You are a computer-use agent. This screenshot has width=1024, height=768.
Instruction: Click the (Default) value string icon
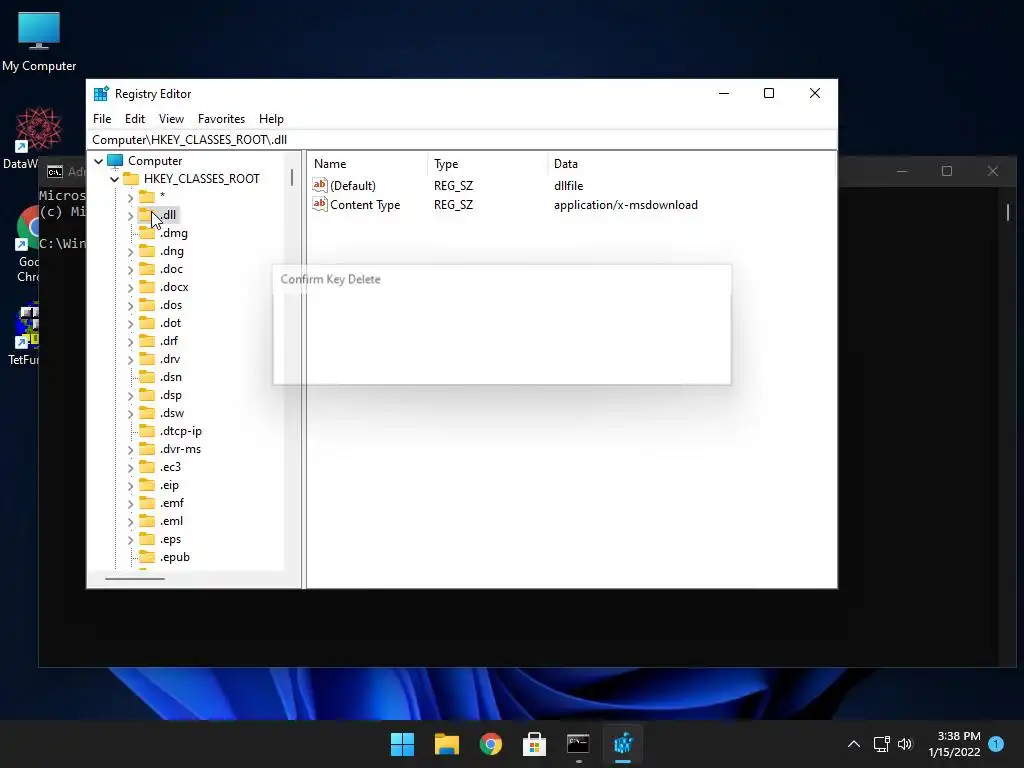(319, 185)
